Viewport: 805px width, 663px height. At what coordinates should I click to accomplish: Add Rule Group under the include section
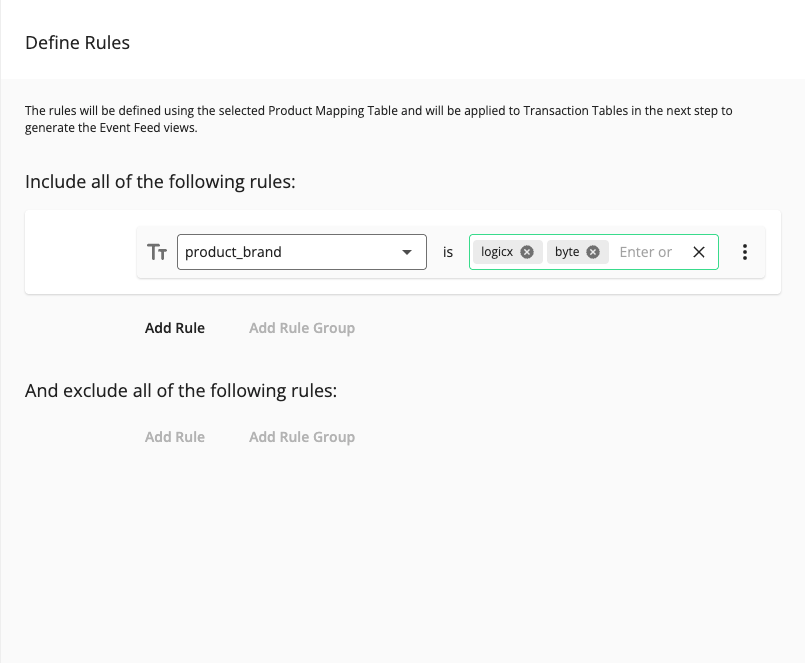coord(302,328)
